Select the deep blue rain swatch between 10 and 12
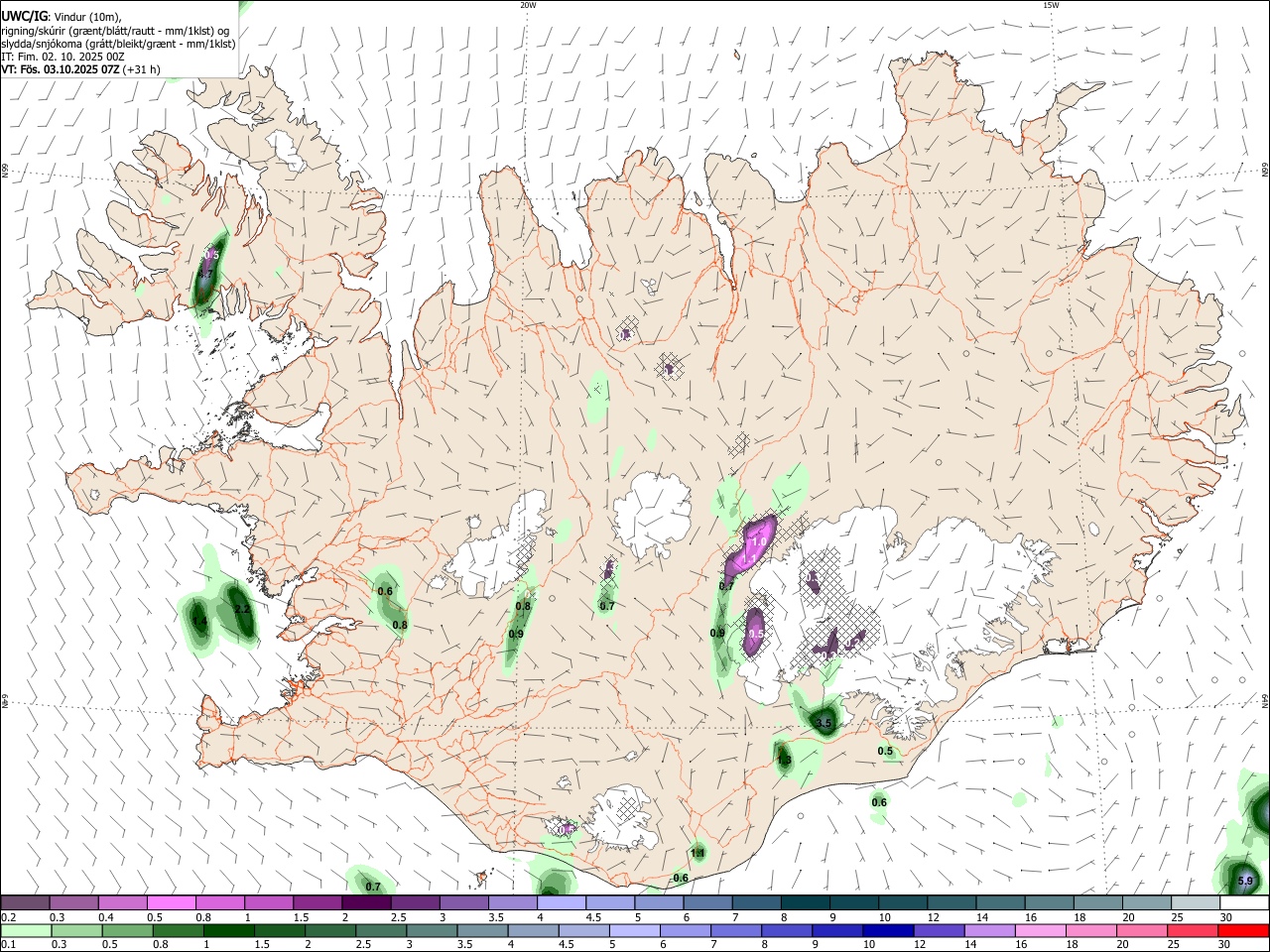 [x=888, y=930]
